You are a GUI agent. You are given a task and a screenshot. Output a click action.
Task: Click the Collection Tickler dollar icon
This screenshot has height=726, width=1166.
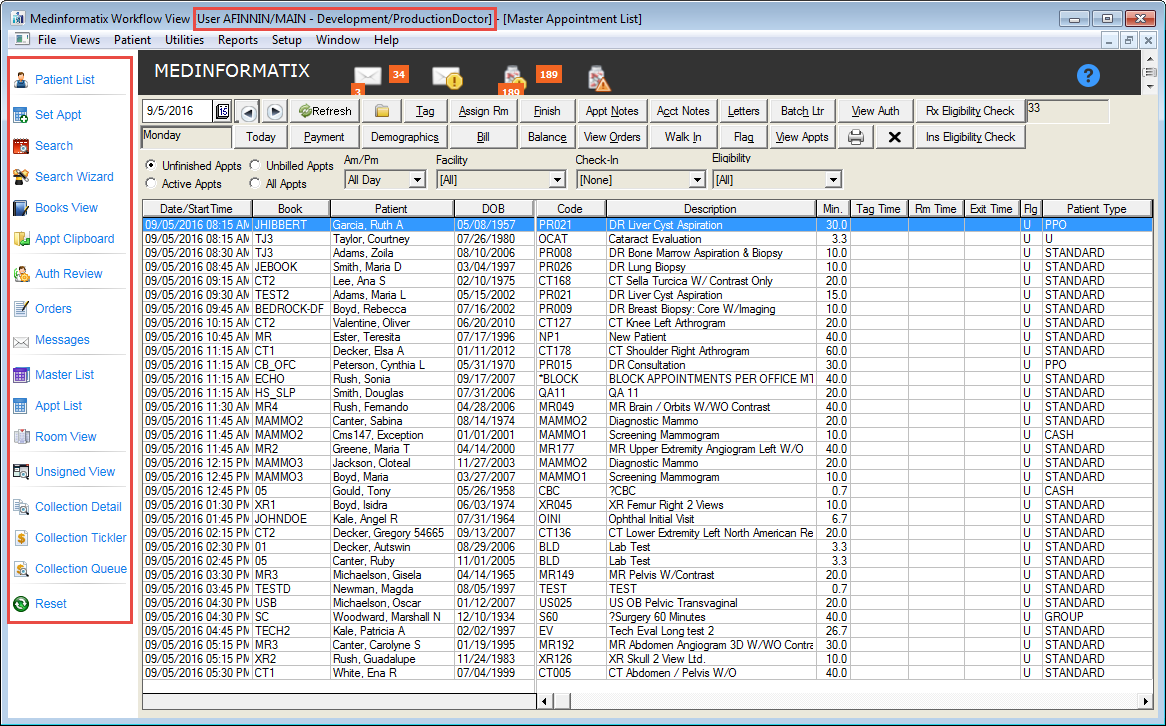click(21, 538)
